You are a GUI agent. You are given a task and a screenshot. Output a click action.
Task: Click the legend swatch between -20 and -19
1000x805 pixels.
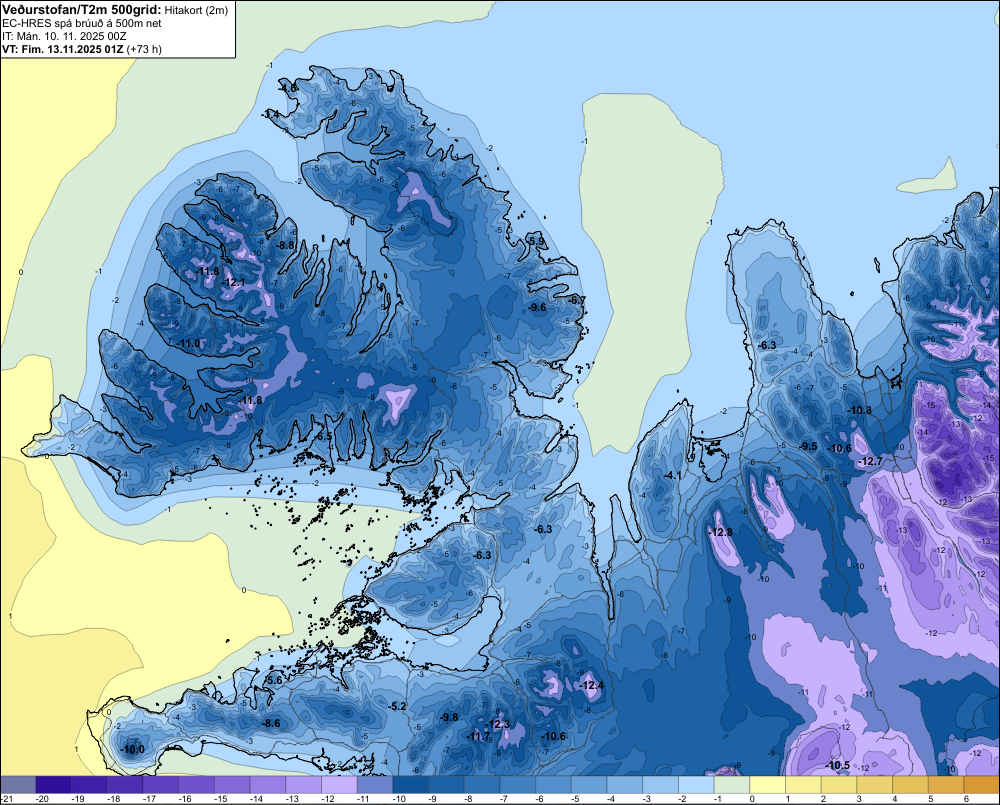tap(54, 785)
